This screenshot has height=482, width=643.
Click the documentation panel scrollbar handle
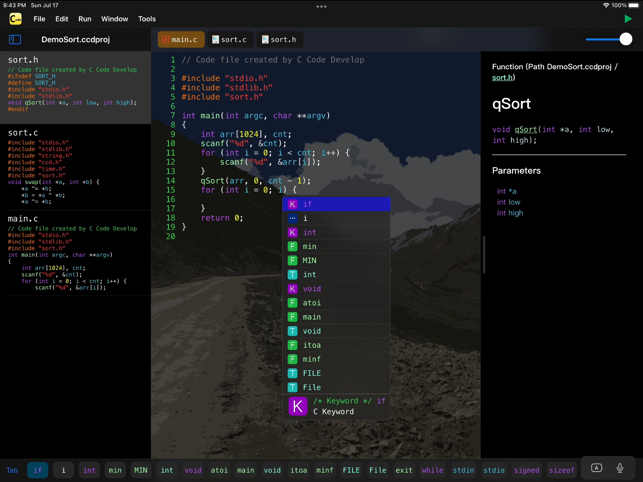(484, 254)
